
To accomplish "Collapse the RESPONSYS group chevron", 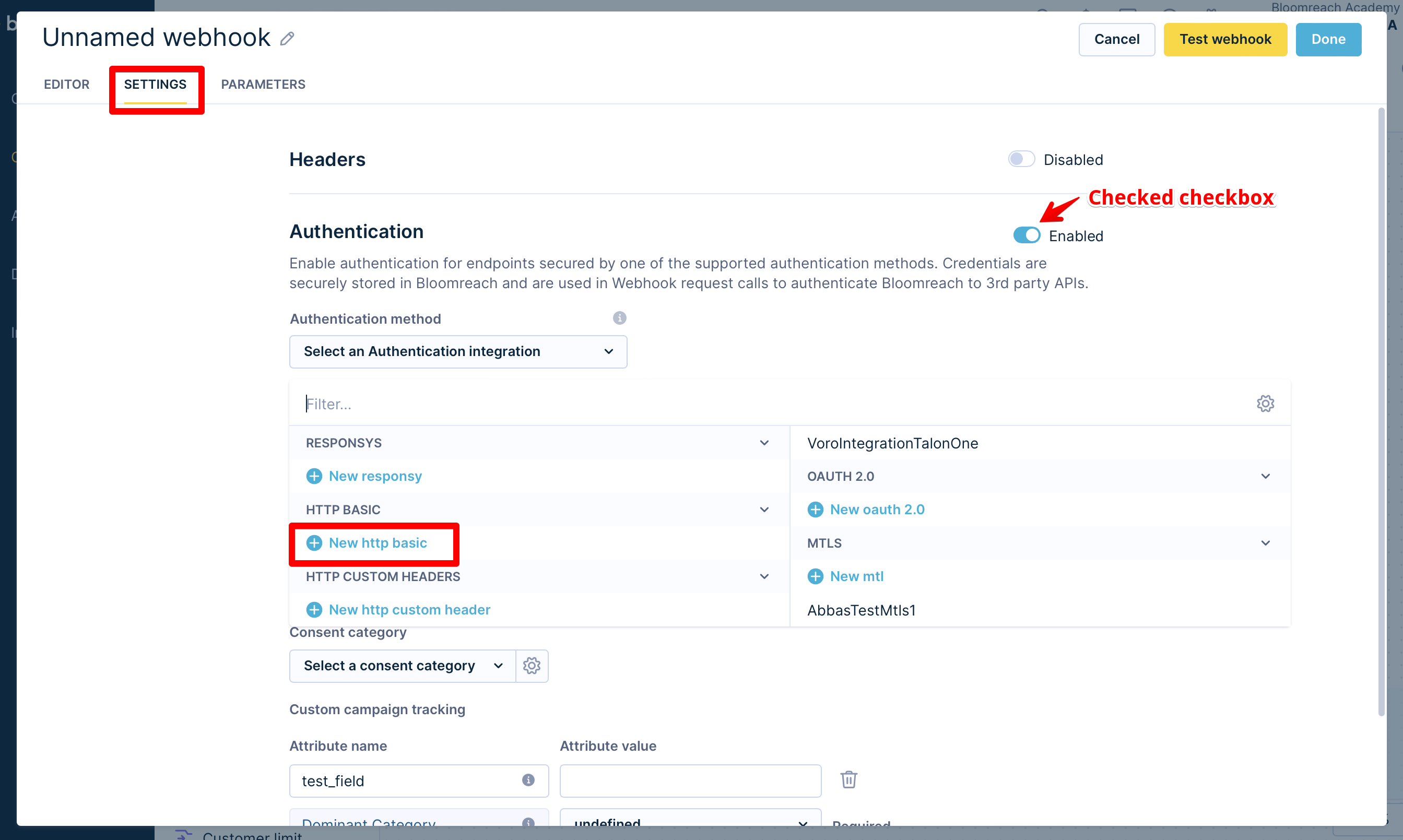I will (x=764, y=443).
